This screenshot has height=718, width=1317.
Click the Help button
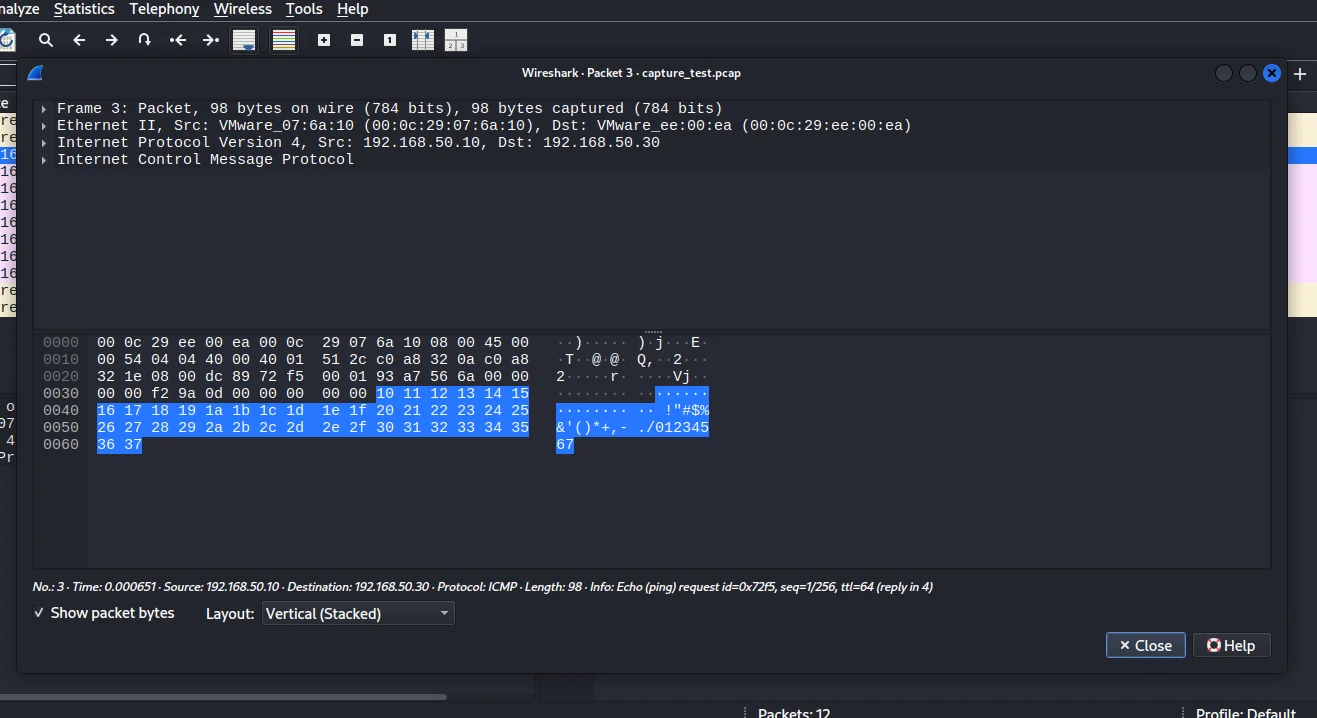click(1231, 645)
